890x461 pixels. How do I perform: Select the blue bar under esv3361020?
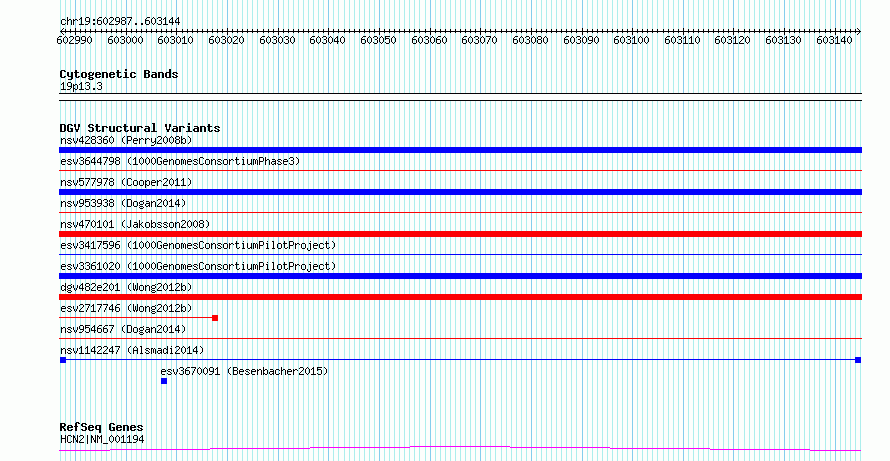(x=460, y=276)
